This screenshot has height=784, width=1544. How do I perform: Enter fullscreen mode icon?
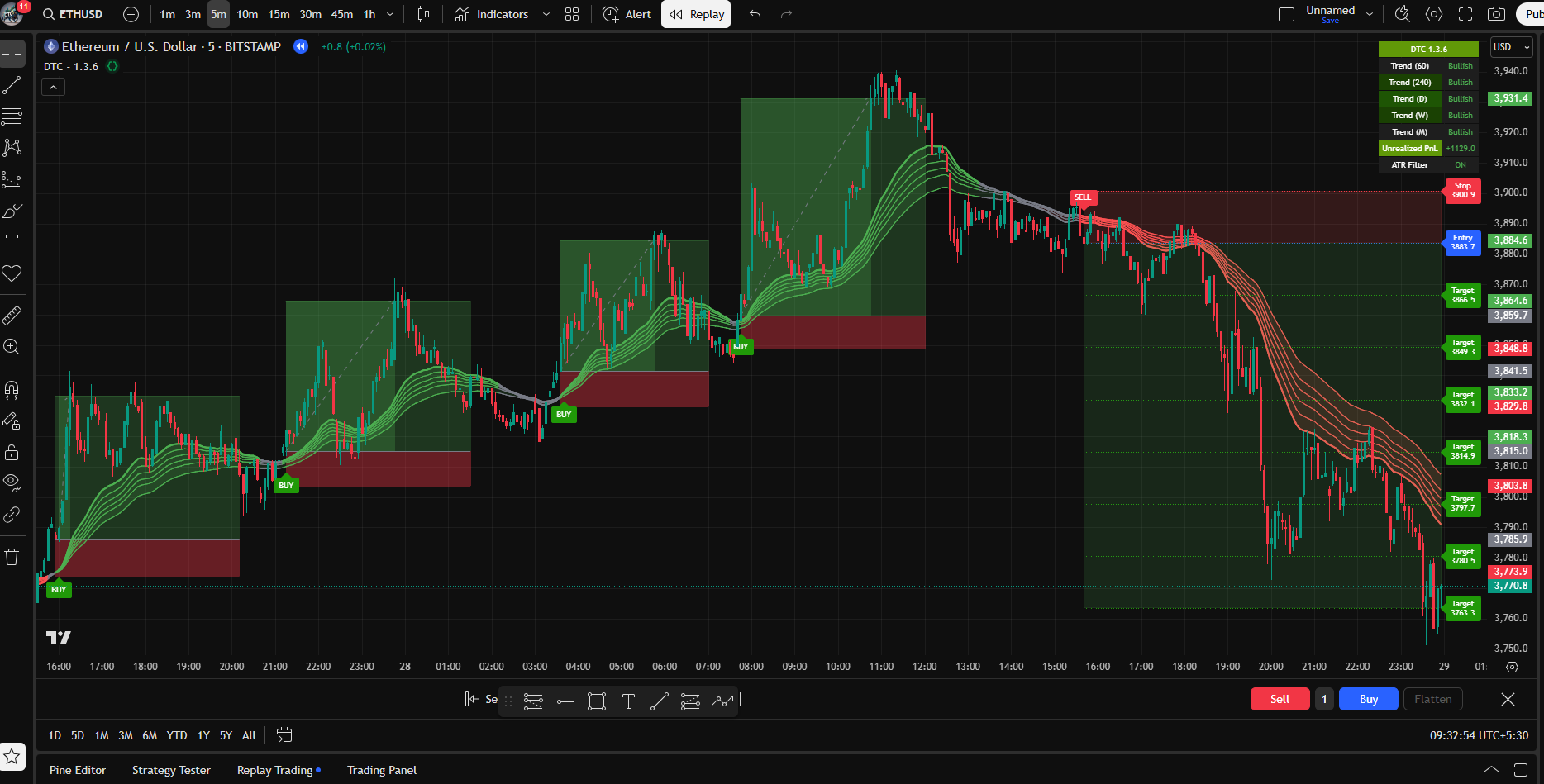coord(1465,15)
